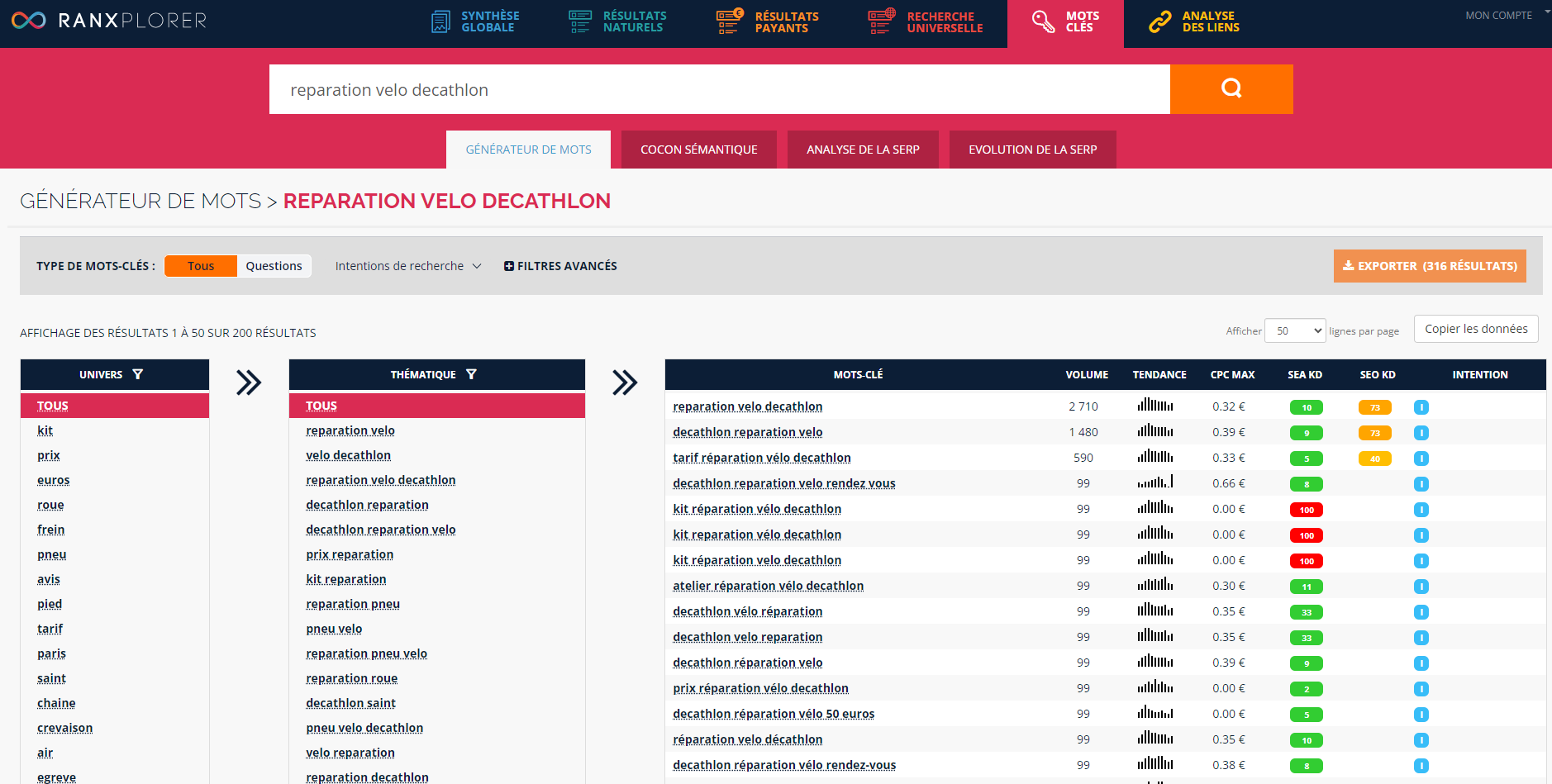The image size is (1552, 784).
Task: Open keyword 'reparation velo decathlon' in the table
Action: click(748, 406)
